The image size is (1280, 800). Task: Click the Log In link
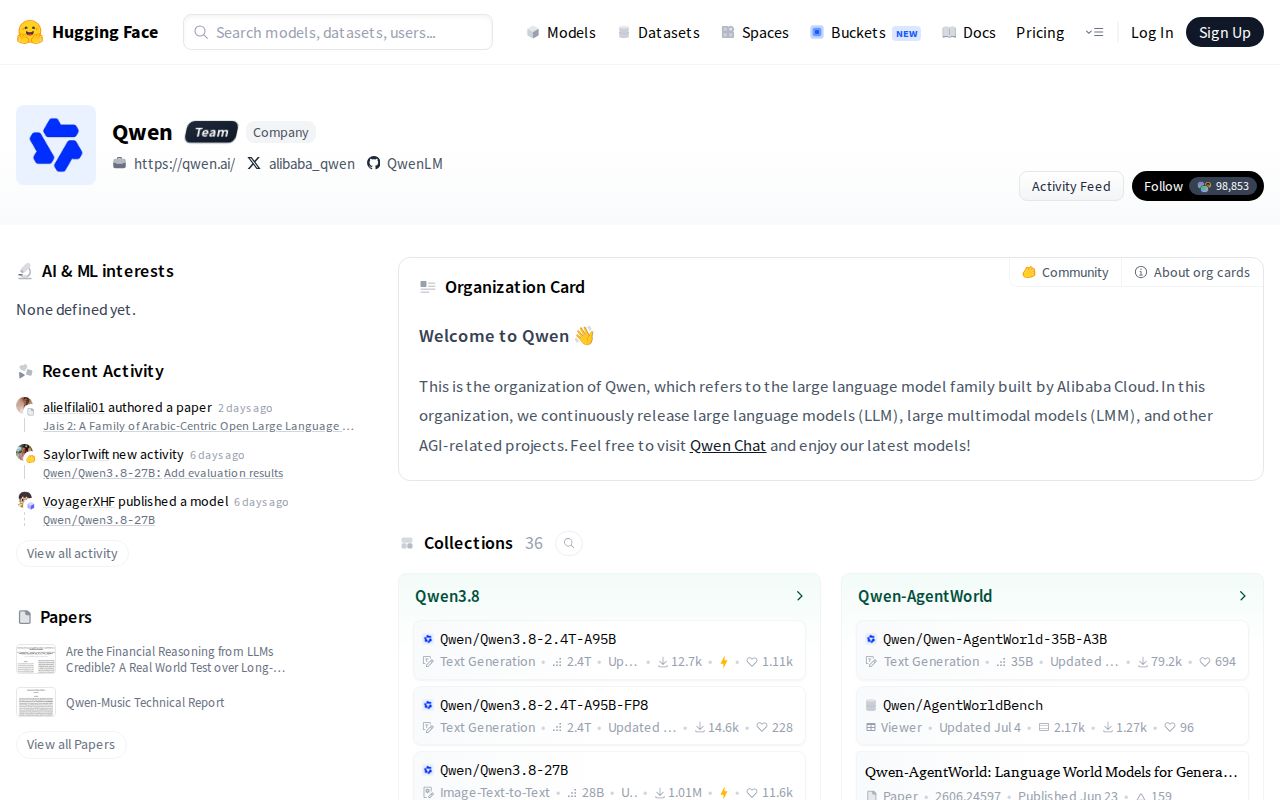coord(1152,32)
